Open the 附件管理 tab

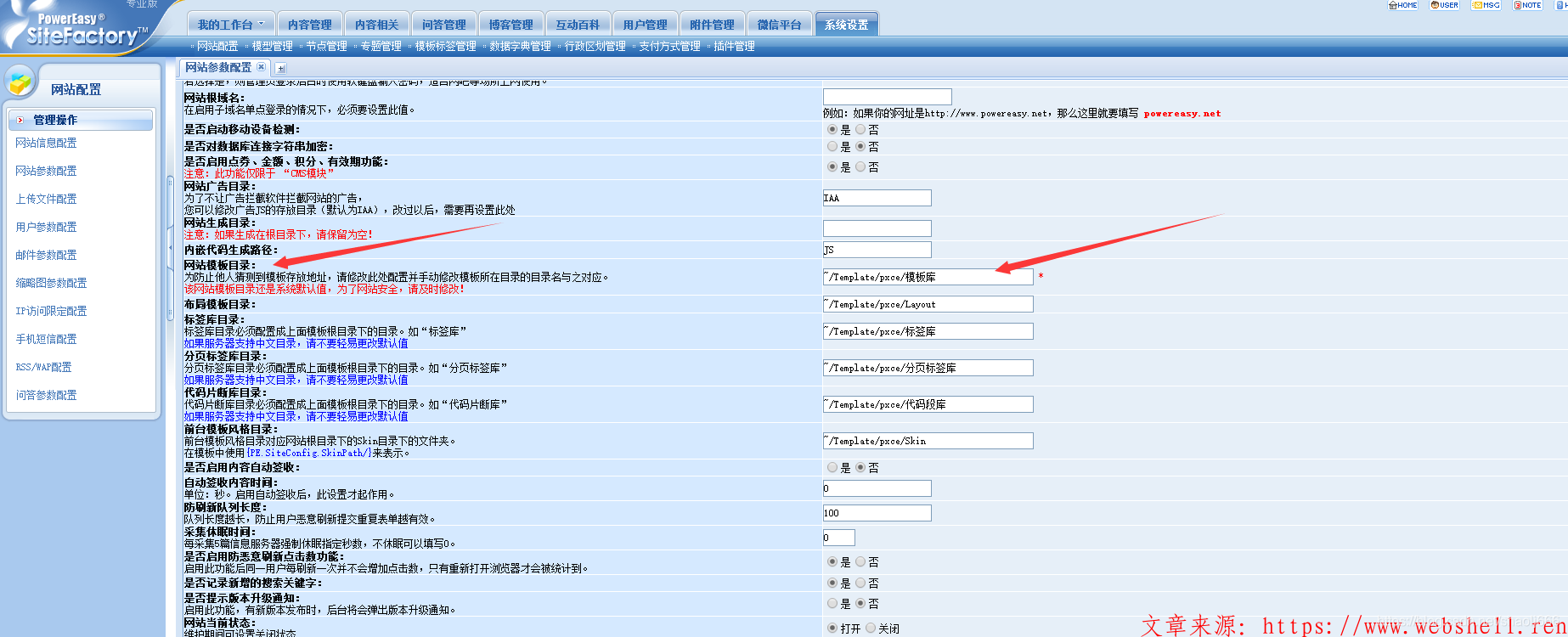(712, 25)
